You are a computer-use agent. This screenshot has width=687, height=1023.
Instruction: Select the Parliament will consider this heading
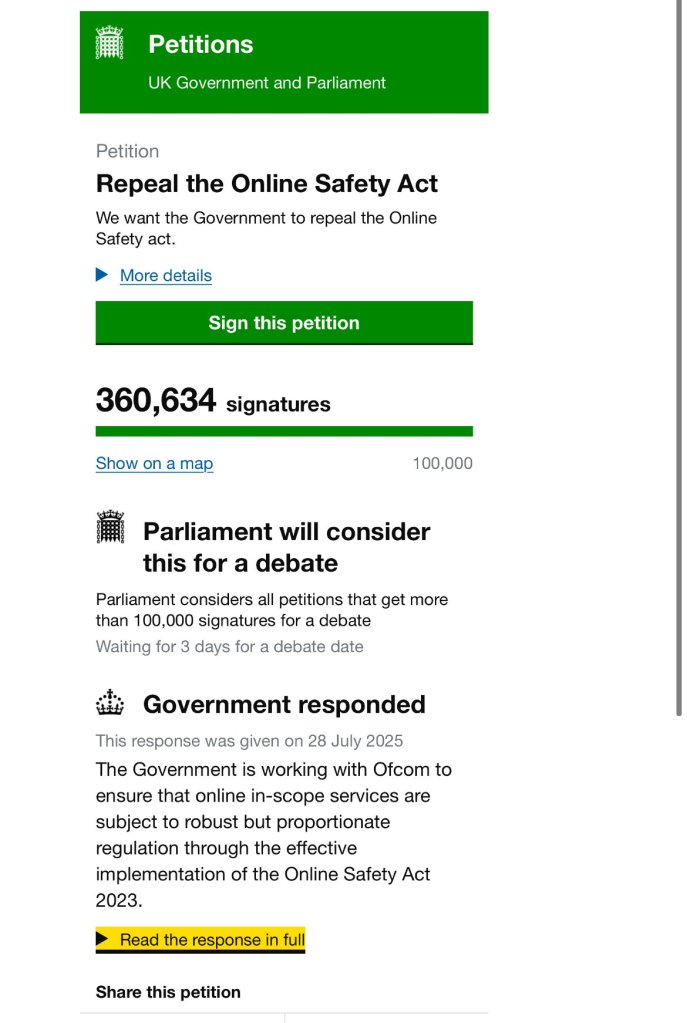pos(286,547)
